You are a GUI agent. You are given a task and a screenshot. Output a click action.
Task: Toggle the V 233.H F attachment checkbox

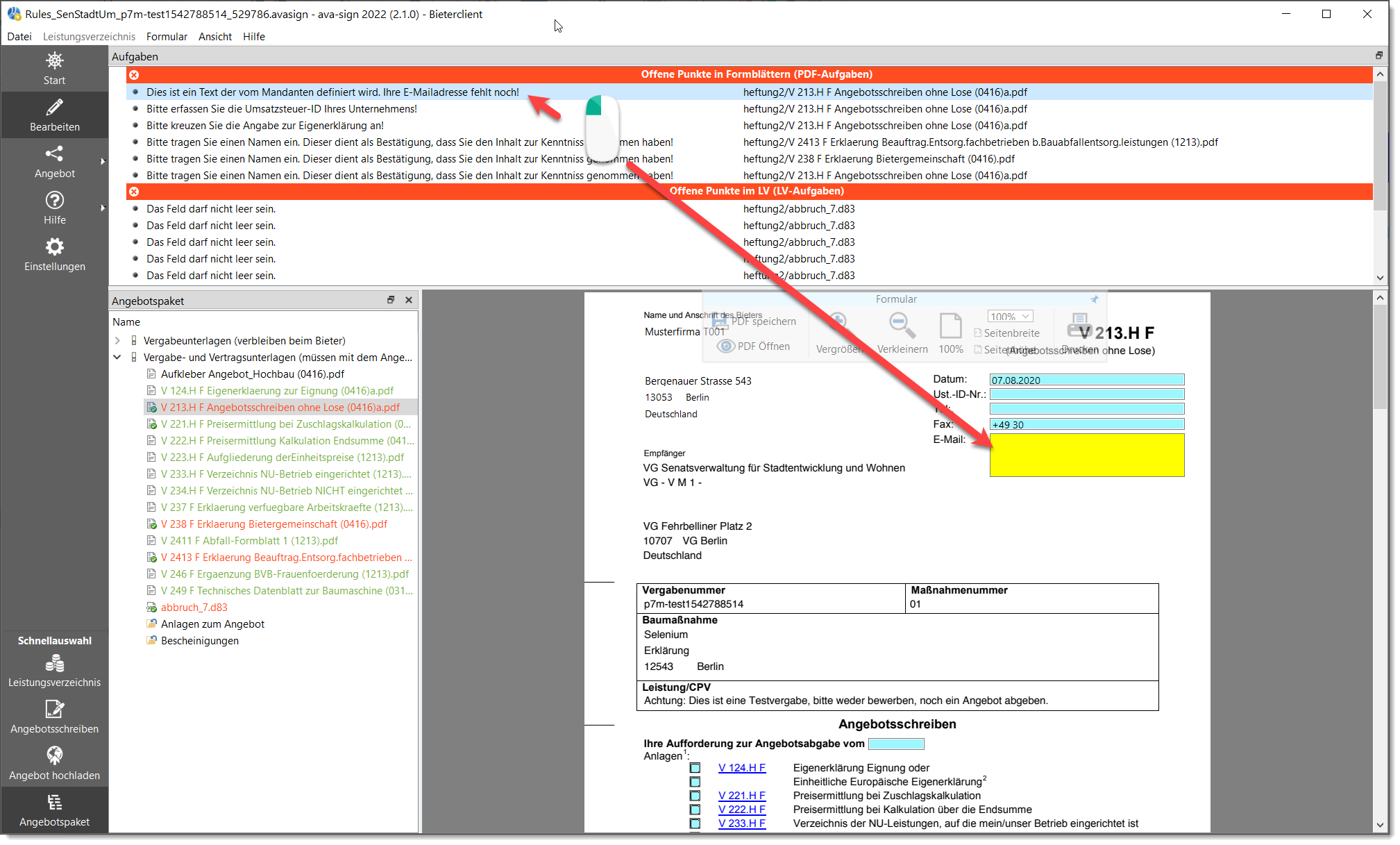(695, 823)
